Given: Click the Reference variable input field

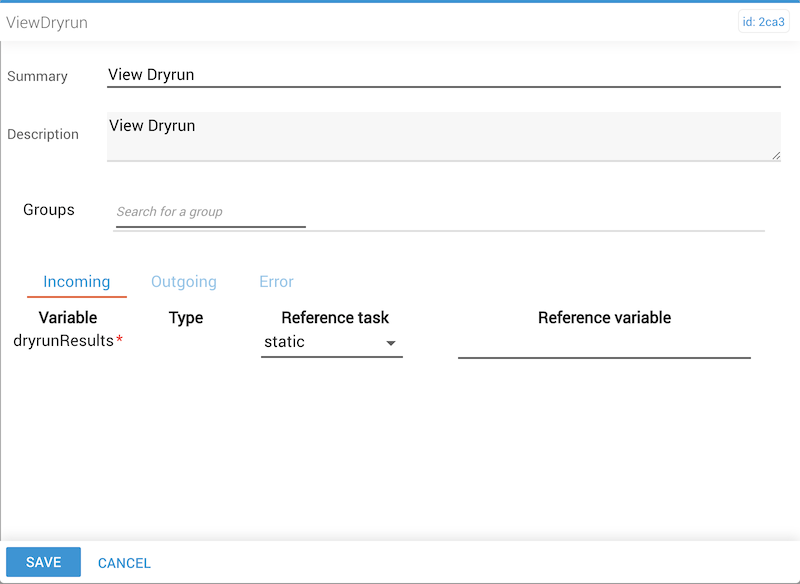Looking at the screenshot, I should [x=604, y=345].
